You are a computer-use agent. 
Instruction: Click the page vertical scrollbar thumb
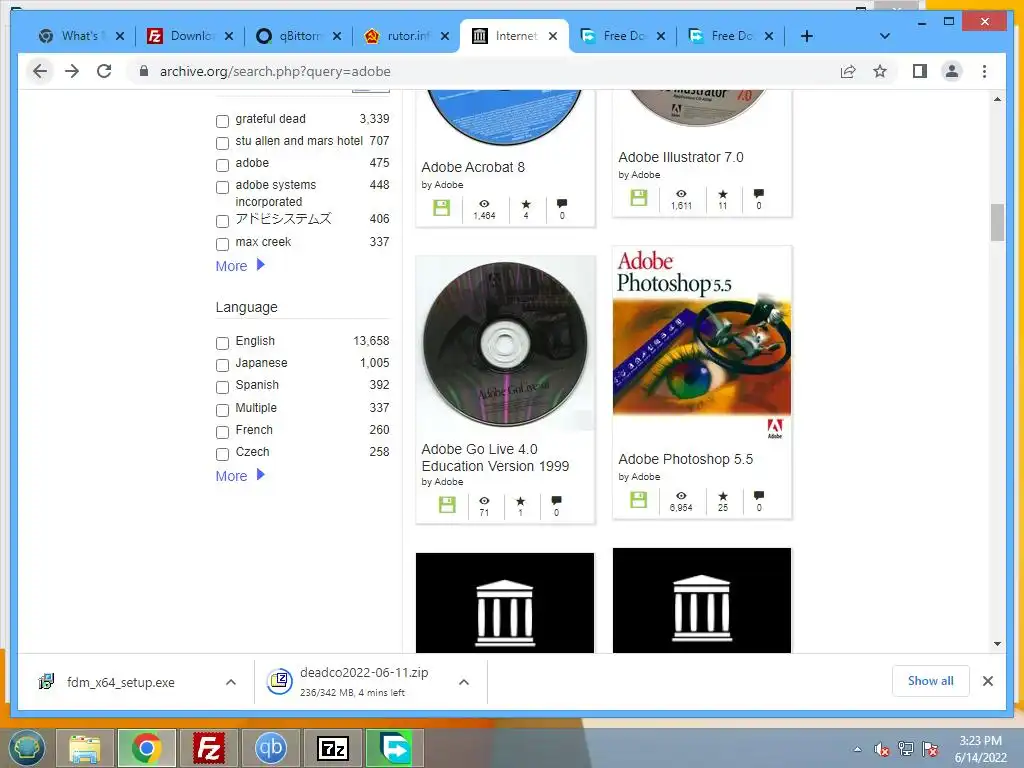pos(997,223)
